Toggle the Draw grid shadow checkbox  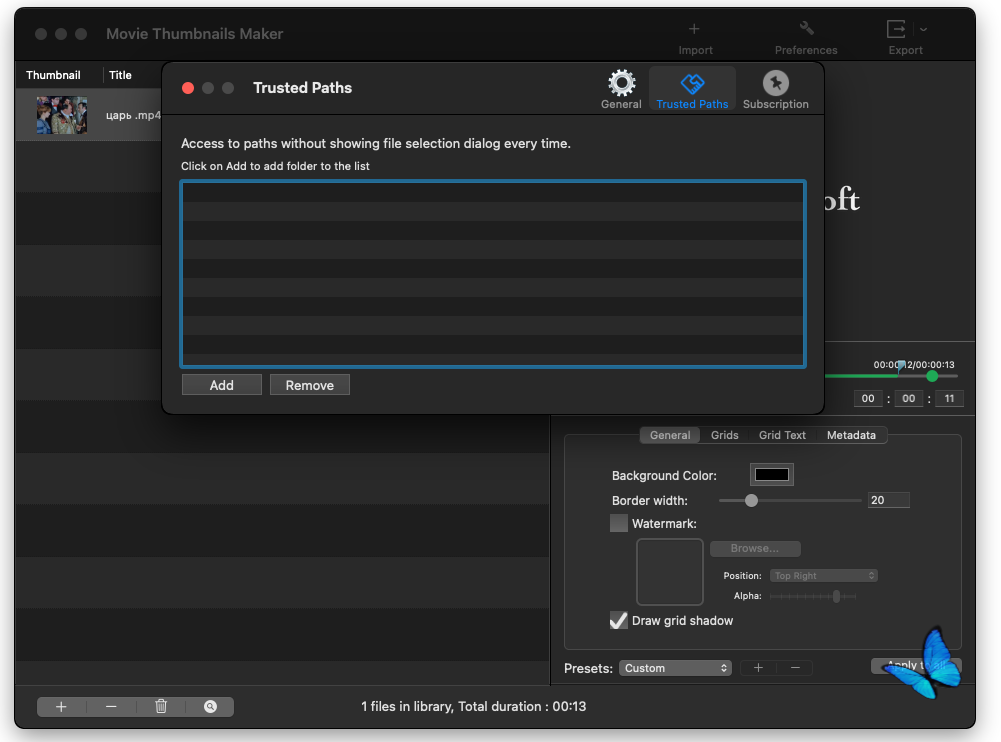pos(619,620)
